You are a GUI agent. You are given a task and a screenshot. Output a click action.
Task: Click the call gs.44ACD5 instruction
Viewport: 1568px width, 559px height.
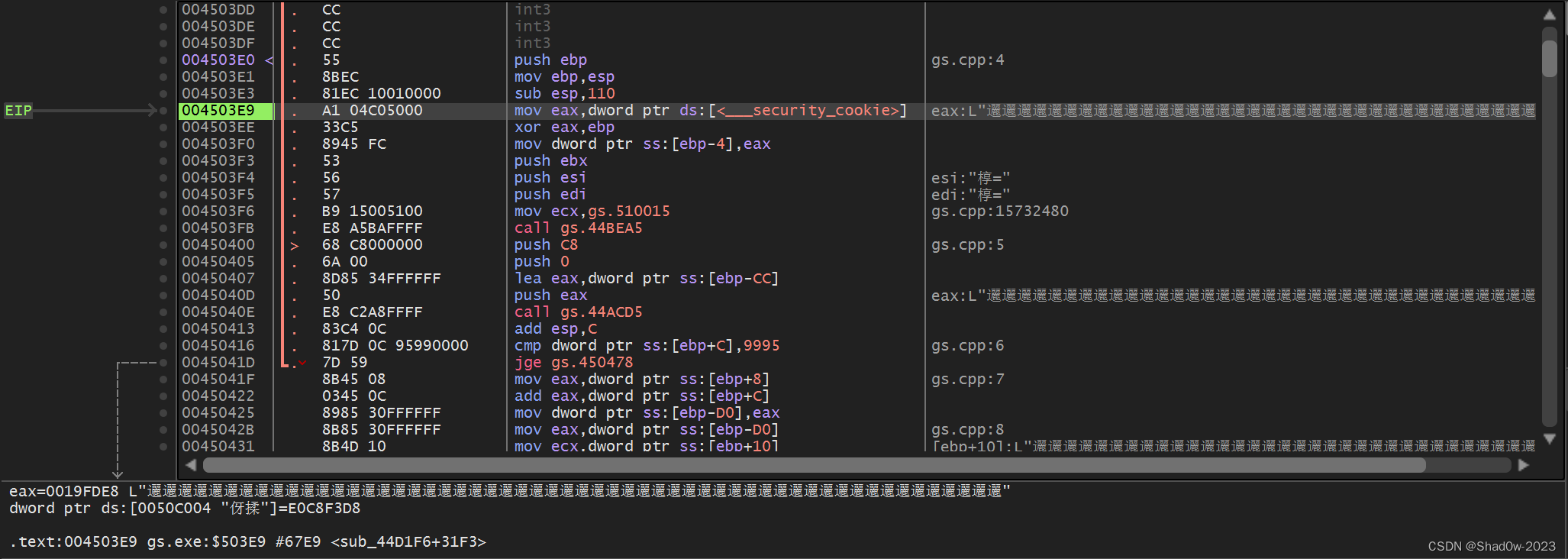578,312
